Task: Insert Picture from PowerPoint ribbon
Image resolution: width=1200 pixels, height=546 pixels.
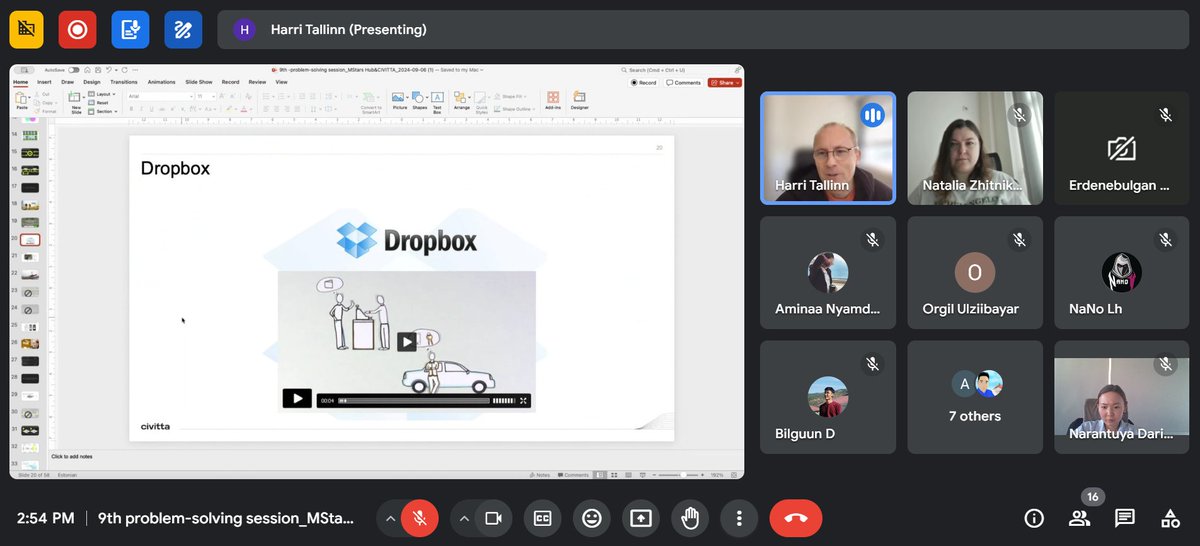Action: 398,101
